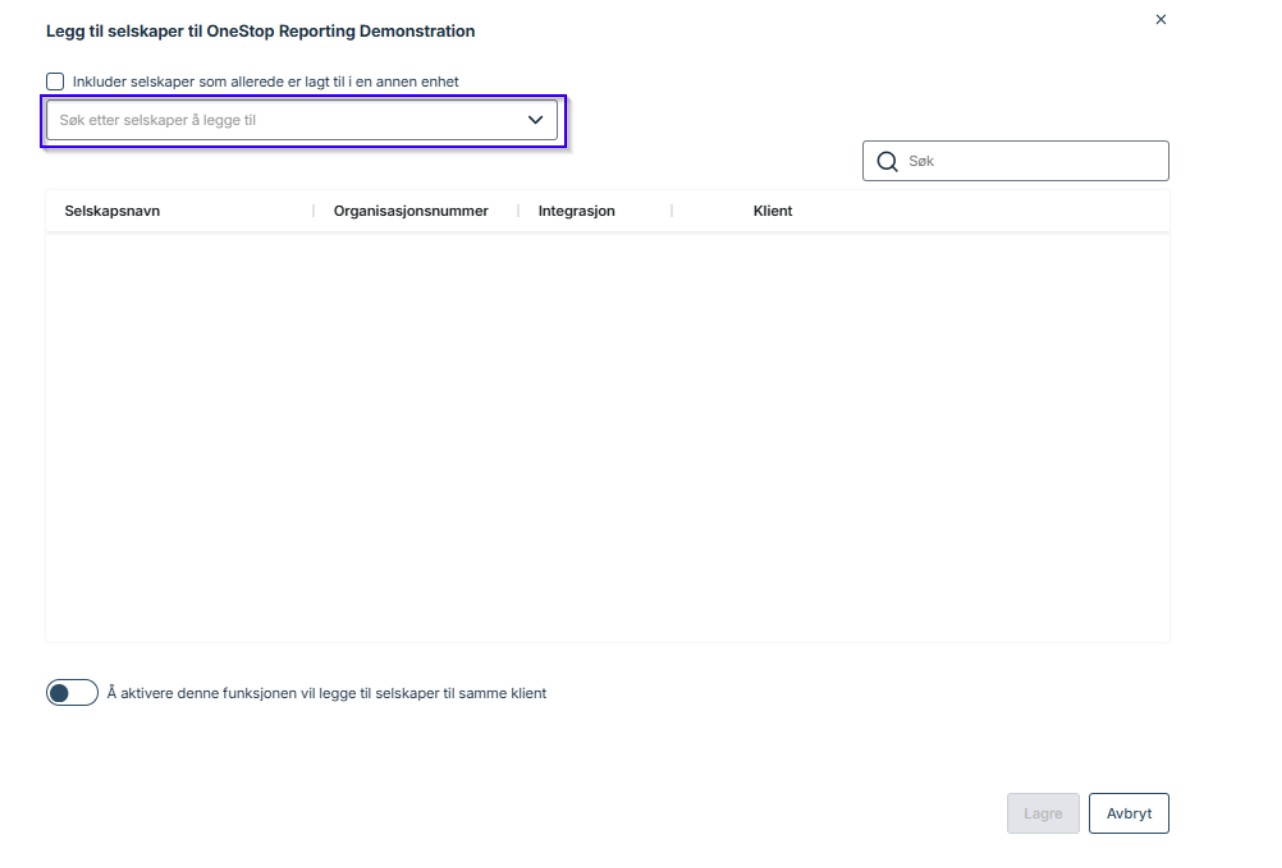The width and height of the screenshot is (1282, 868).
Task: Focus the Søk text input field
Action: (x=1030, y=161)
